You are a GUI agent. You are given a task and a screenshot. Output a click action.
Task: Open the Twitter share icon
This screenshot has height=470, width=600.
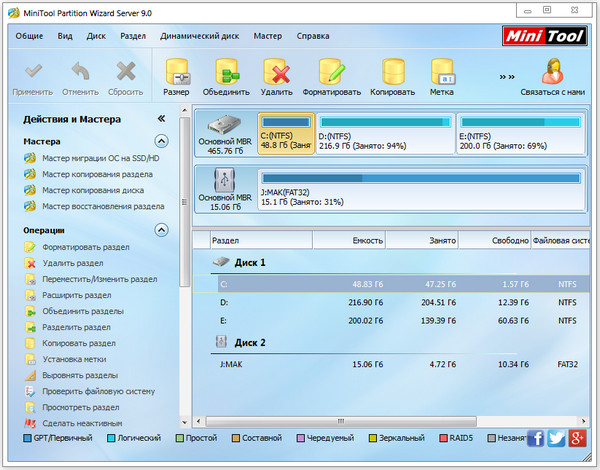click(x=556, y=439)
